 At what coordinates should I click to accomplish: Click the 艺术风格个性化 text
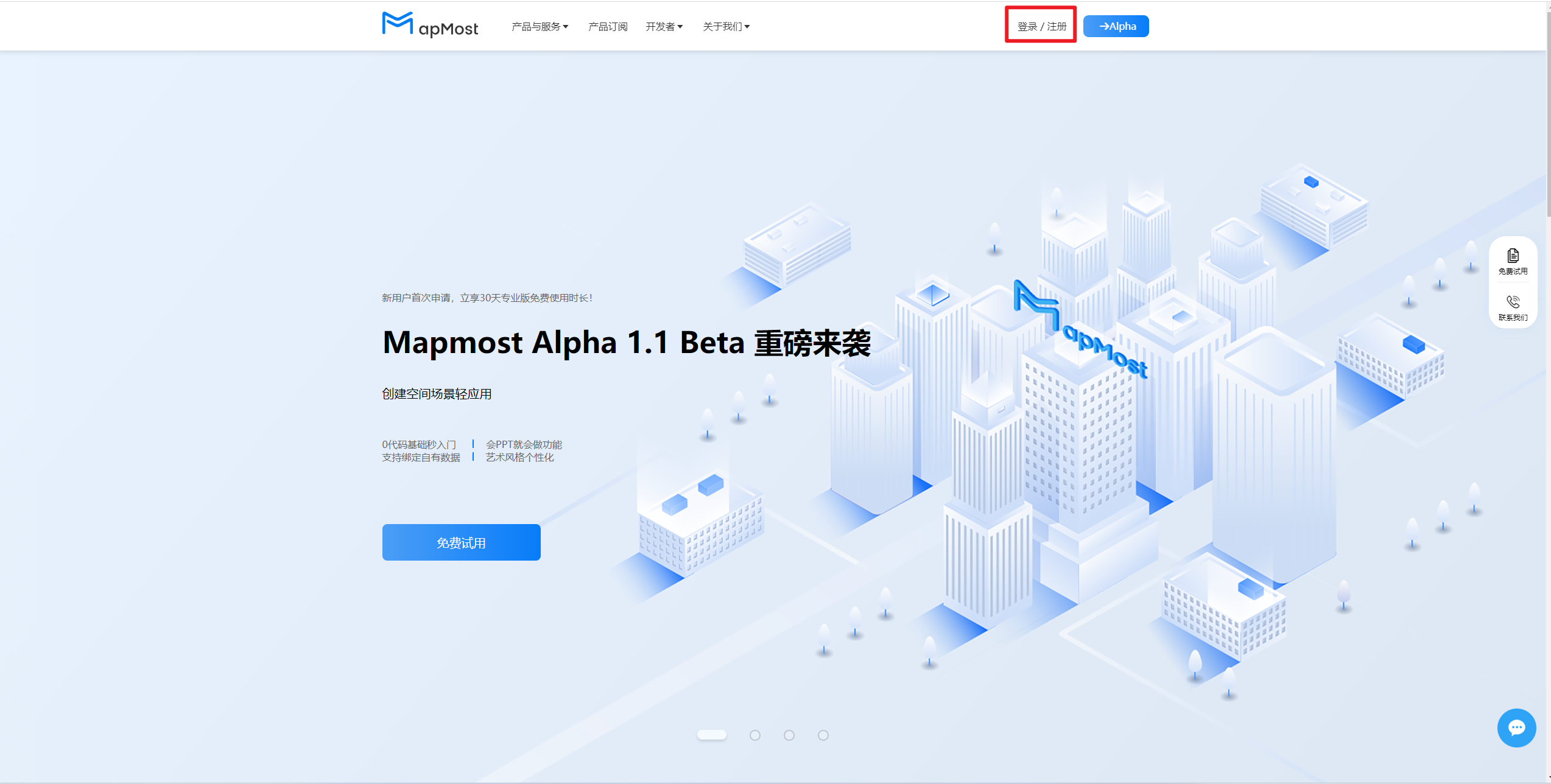(x=519, y=457)
